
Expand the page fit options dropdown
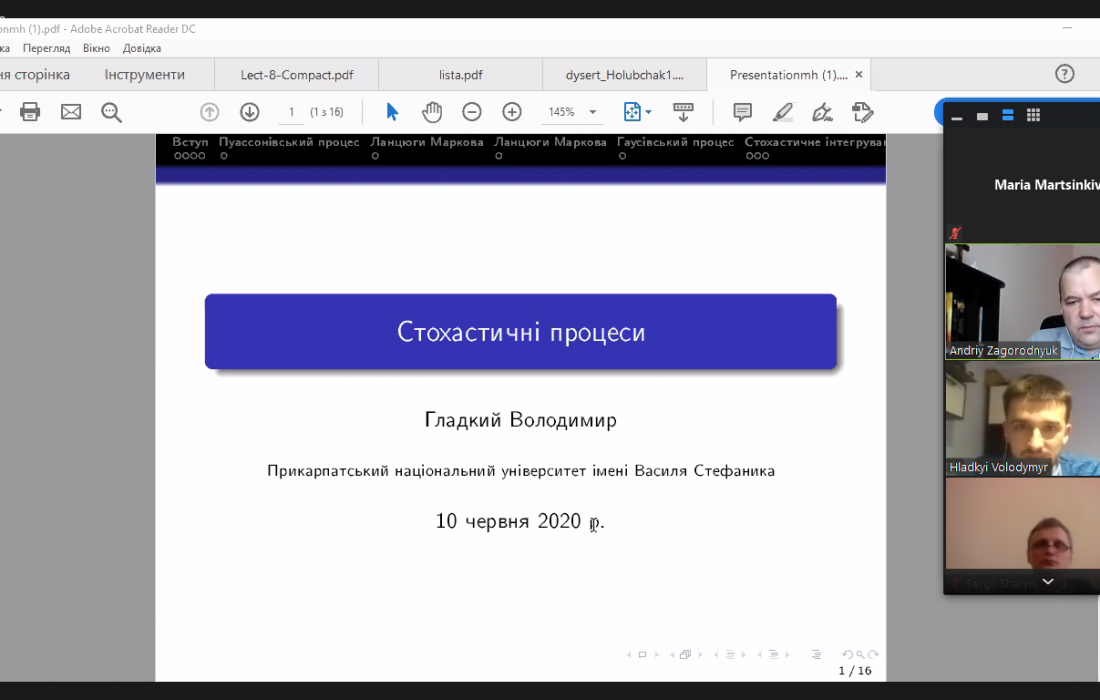[648, 112]
